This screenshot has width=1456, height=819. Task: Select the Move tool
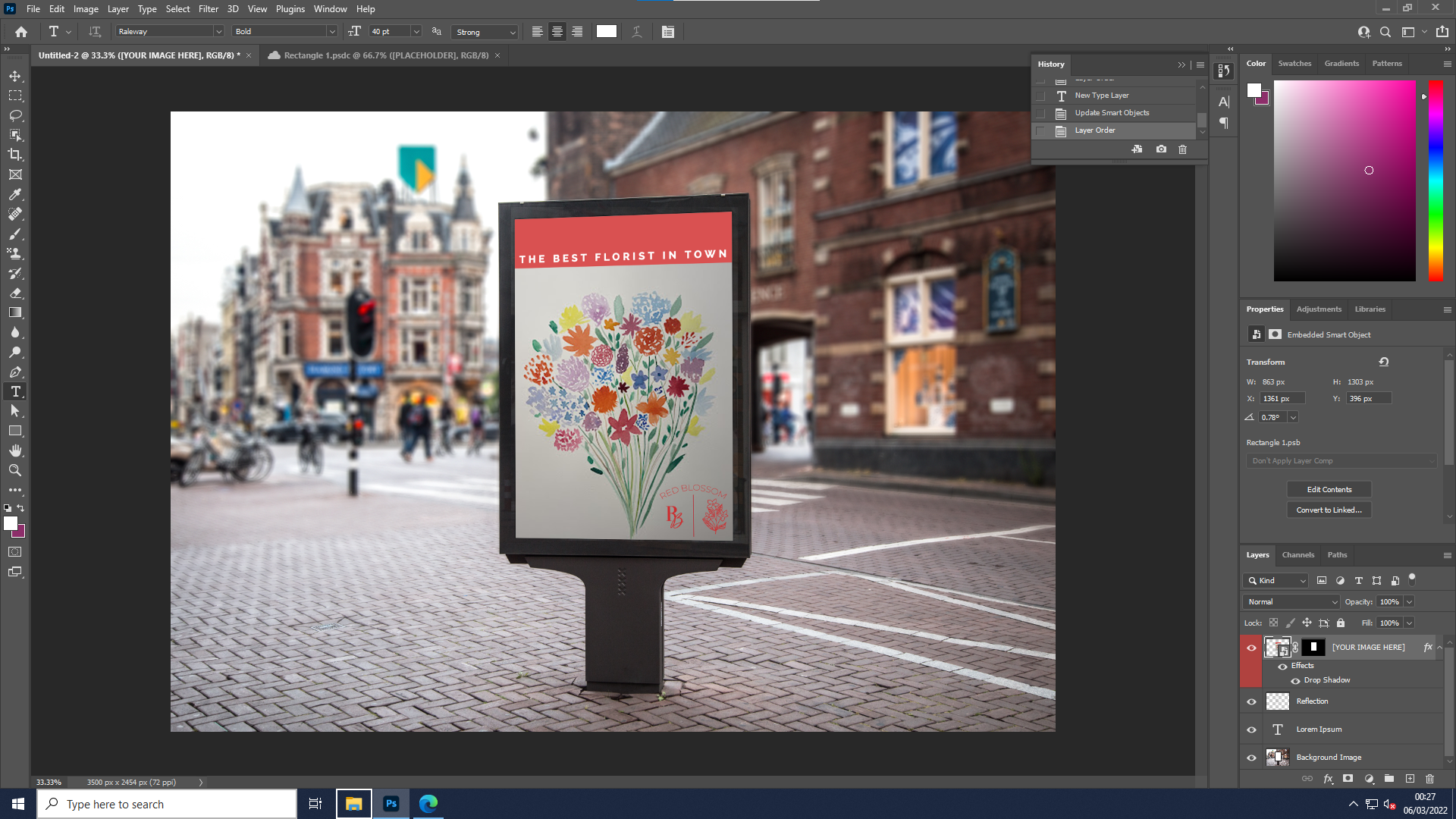tap(15, 76)
